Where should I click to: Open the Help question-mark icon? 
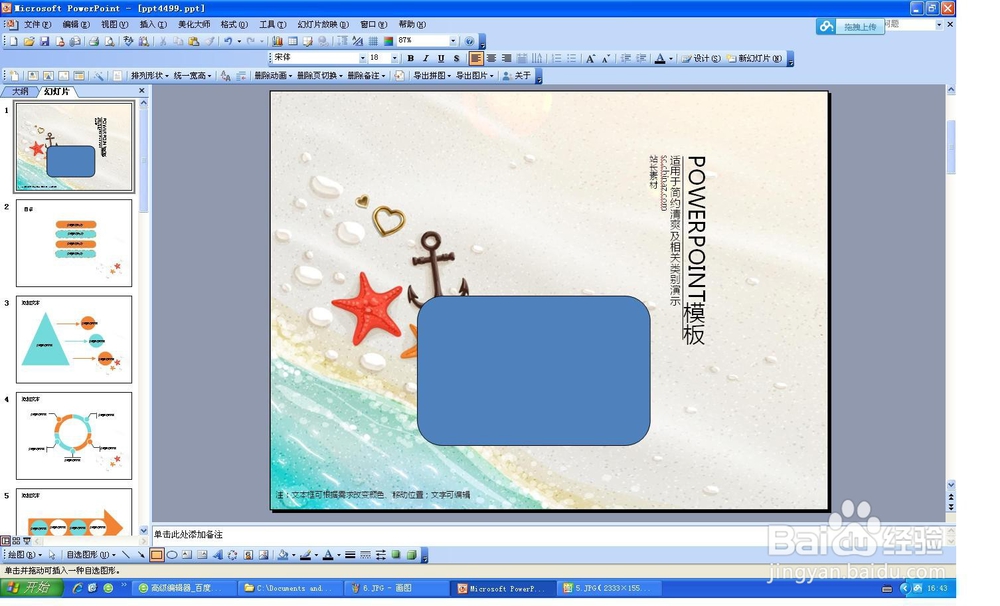[469, 41]
